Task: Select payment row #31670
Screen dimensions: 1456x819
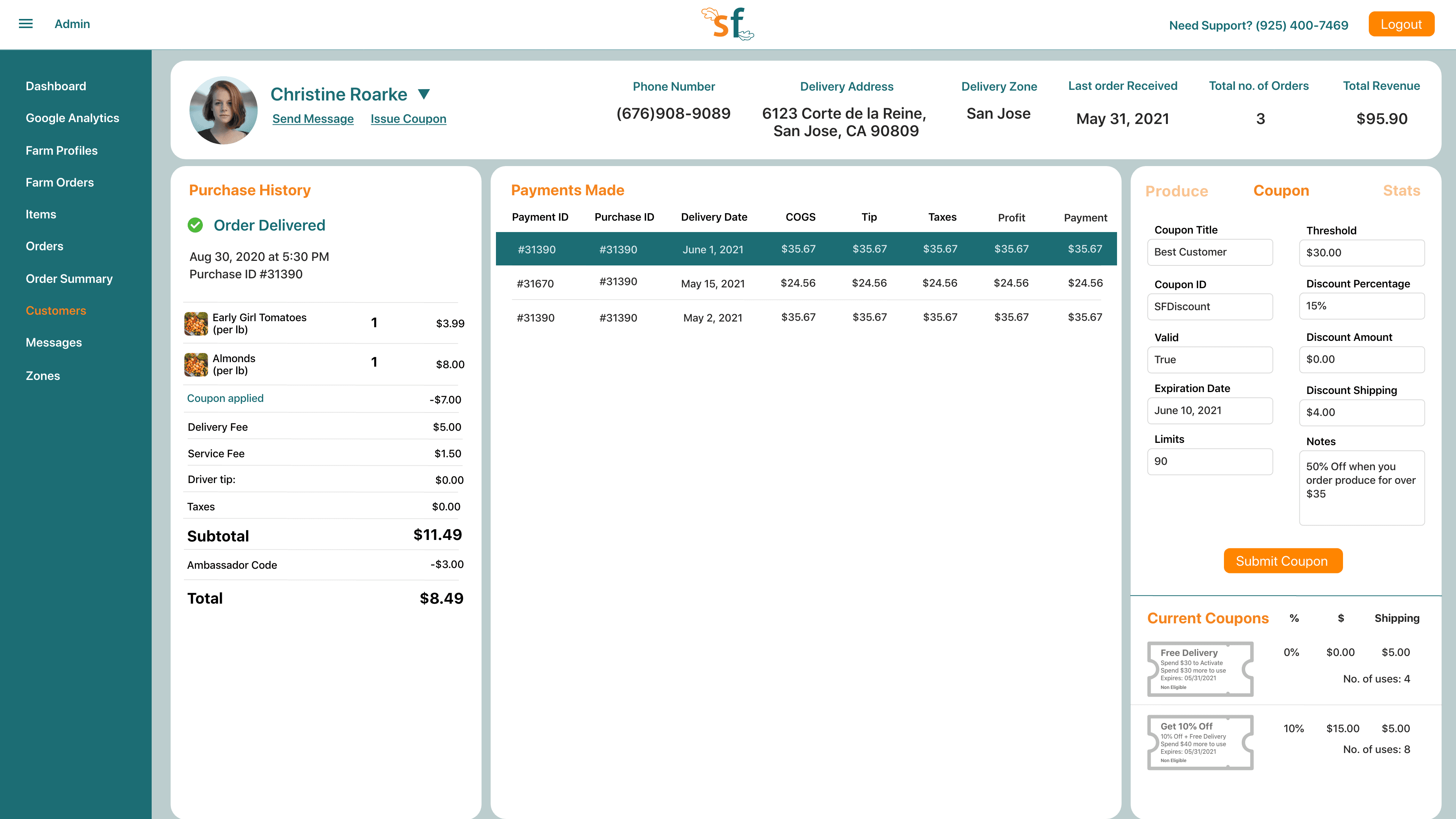Action: 806,283
